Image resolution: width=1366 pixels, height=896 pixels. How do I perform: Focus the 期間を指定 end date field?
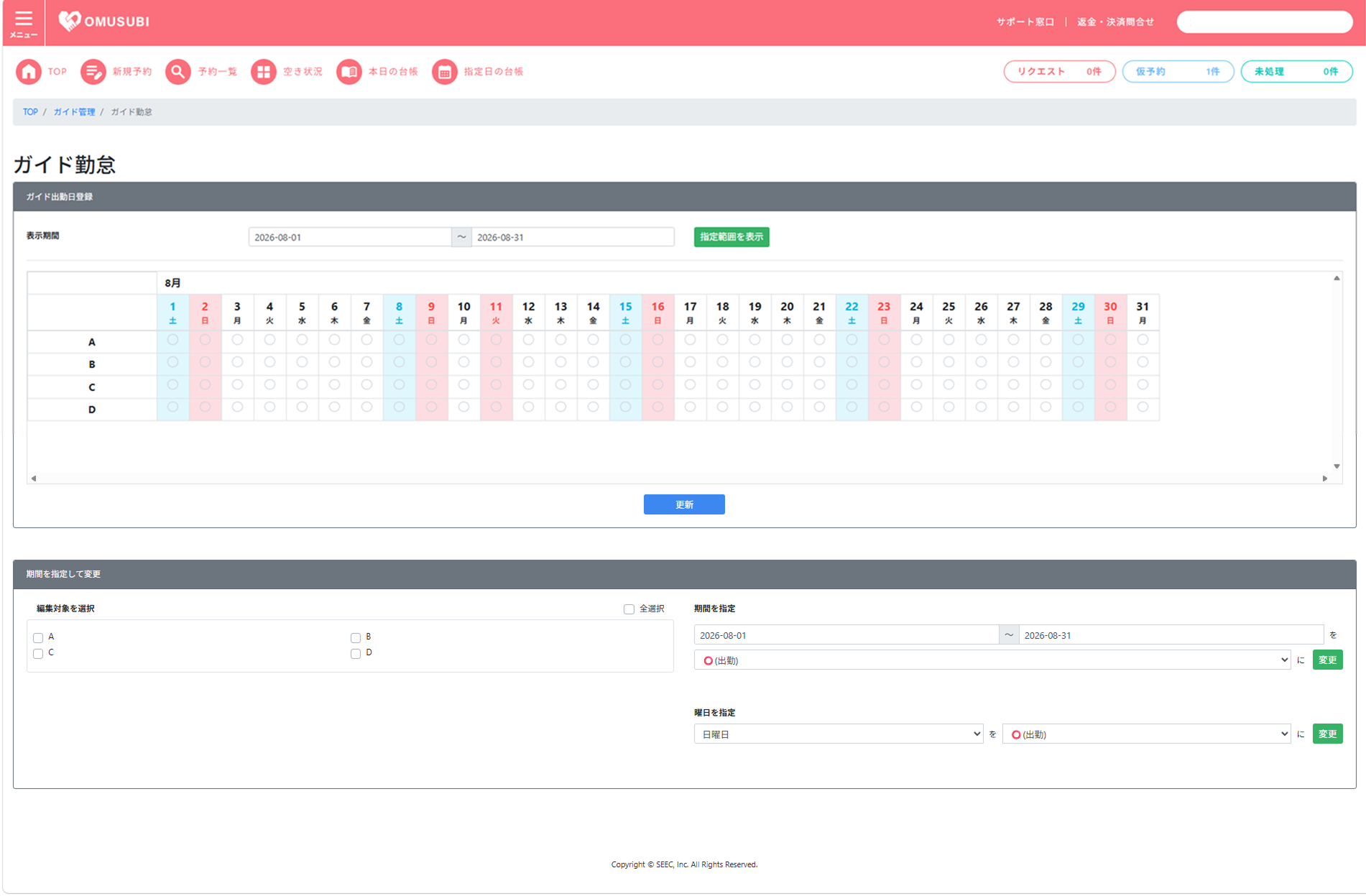[x=1171, y=635]
